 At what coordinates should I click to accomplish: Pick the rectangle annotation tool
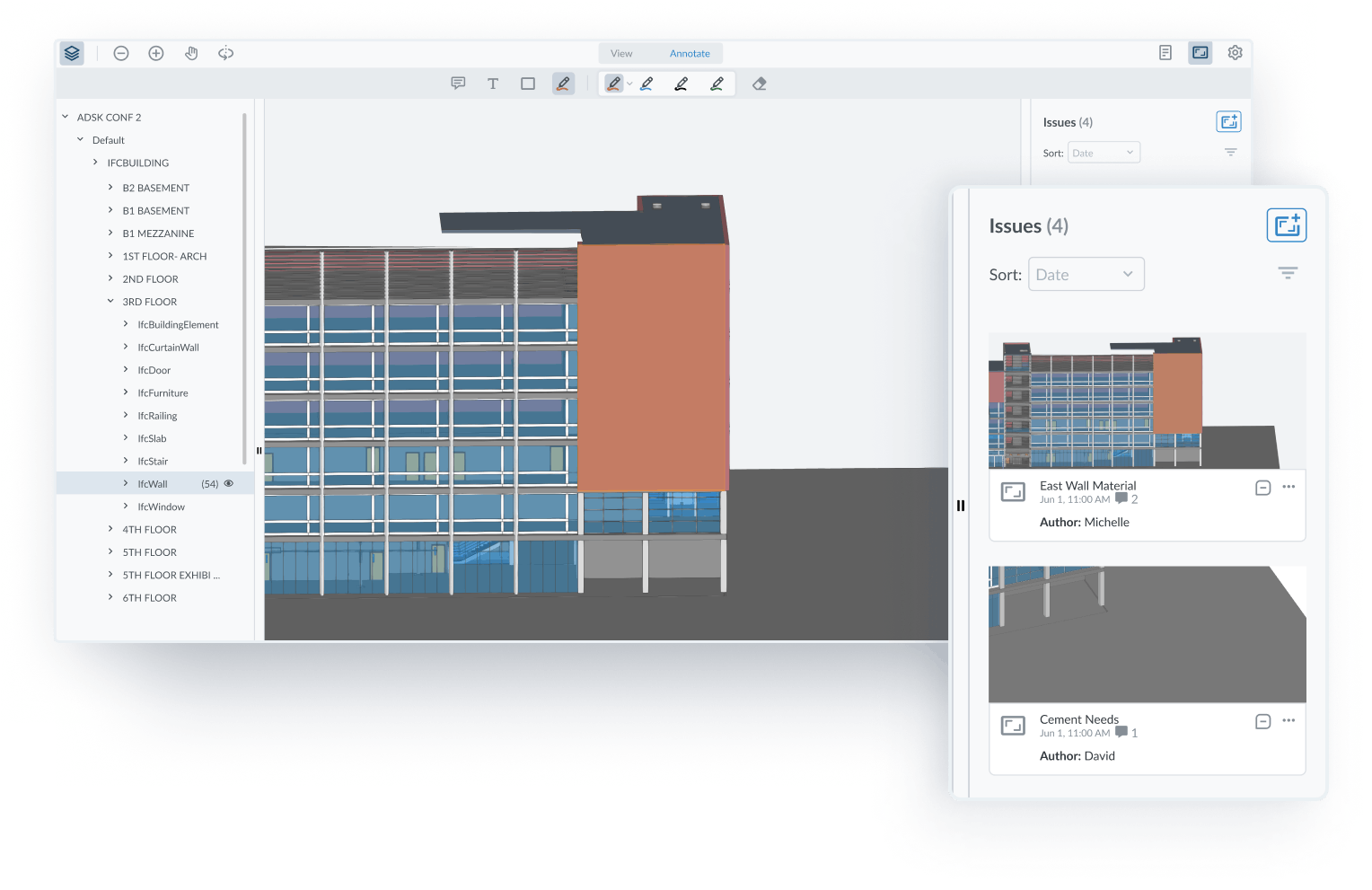pos(528,83)
